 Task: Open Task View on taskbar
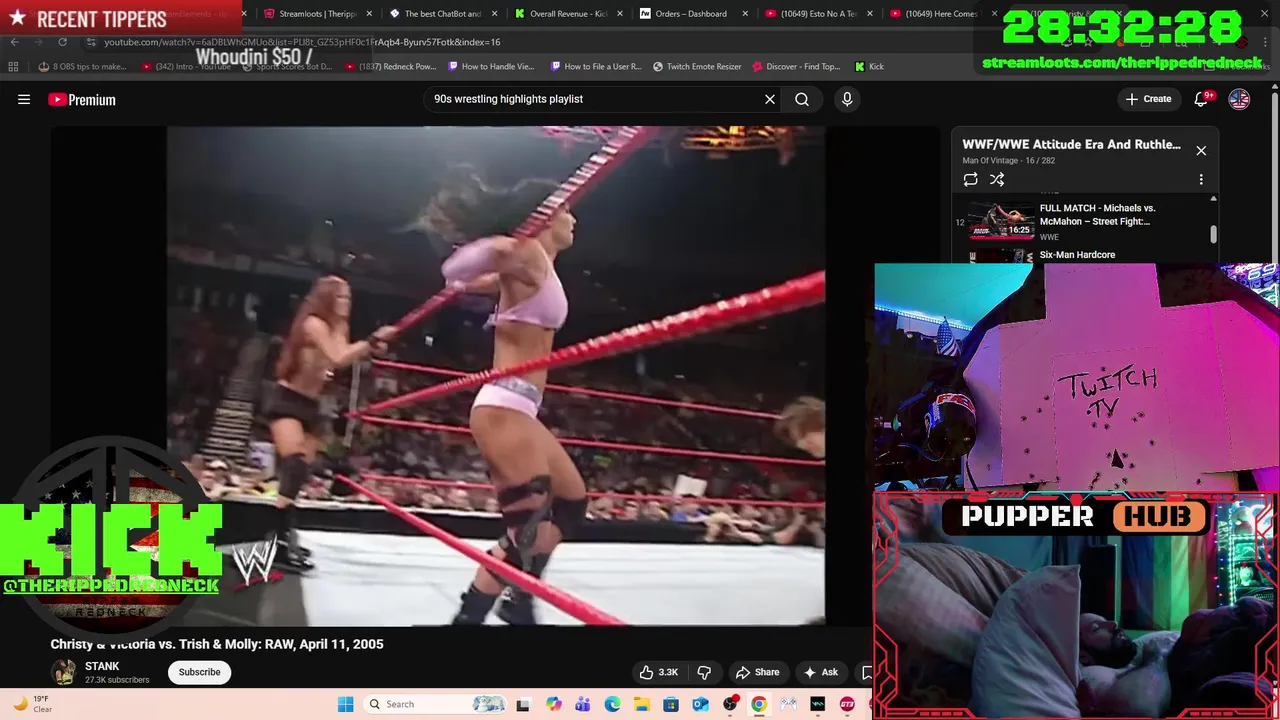522,704
